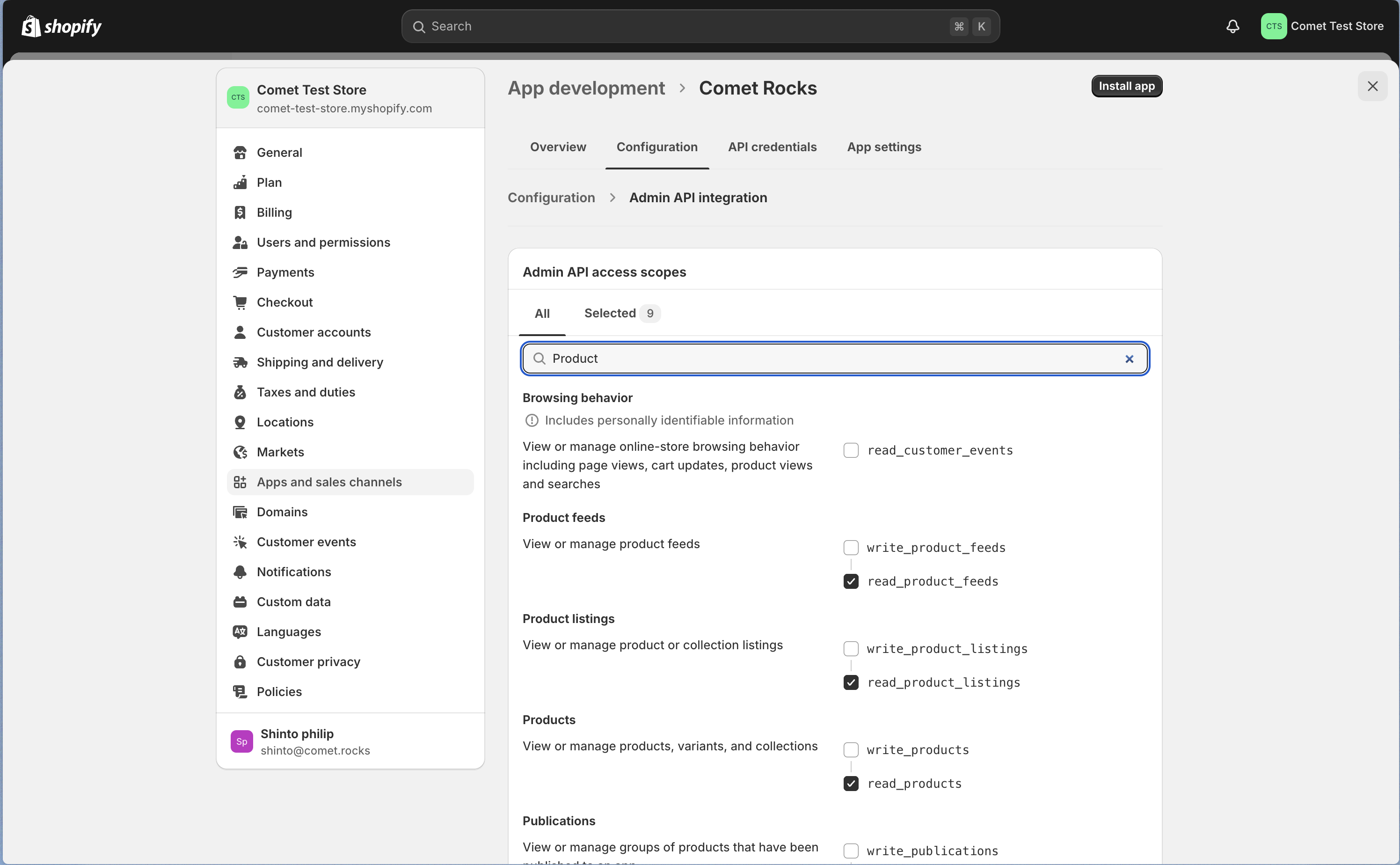
Task: Click "Includes personally identifiable information" note
Action: [669, 420]
